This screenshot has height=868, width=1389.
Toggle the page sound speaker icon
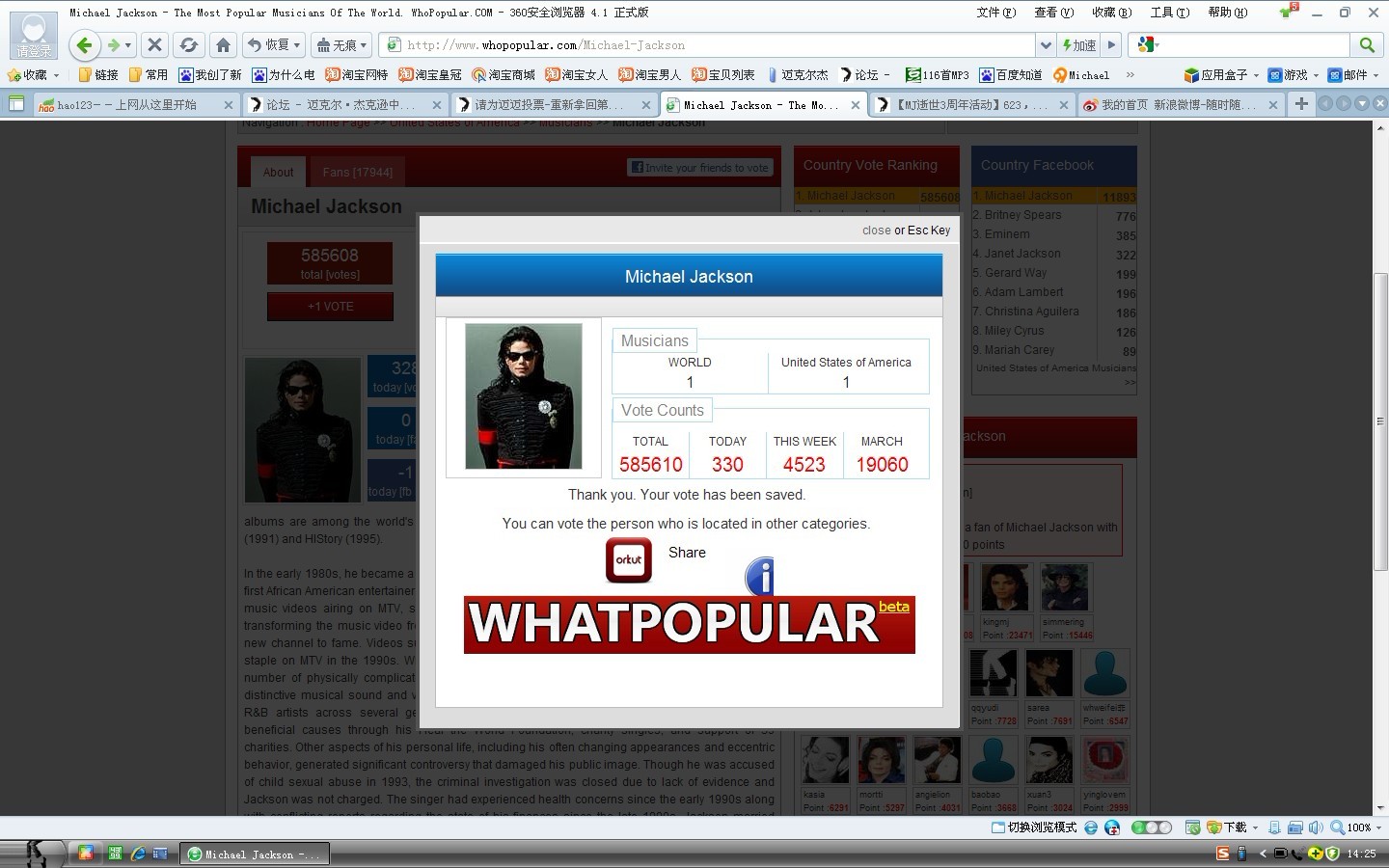[1316, 827]
